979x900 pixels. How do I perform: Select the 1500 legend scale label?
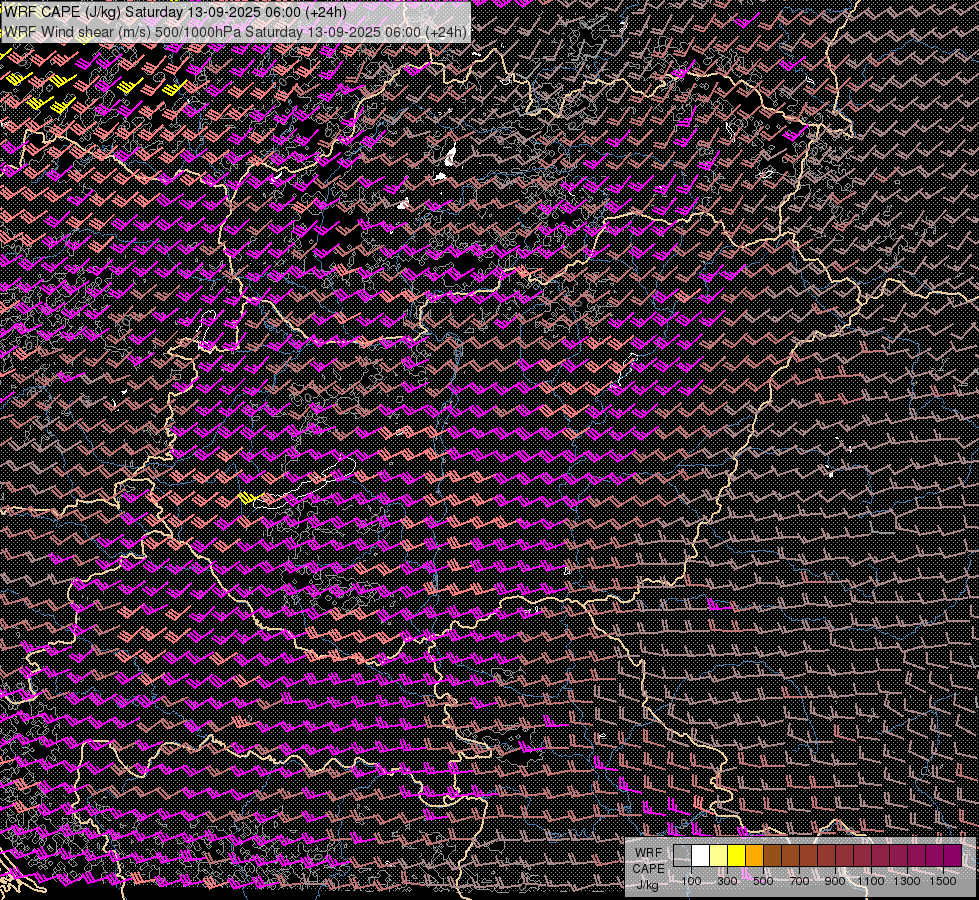click(x=943, y=881)
